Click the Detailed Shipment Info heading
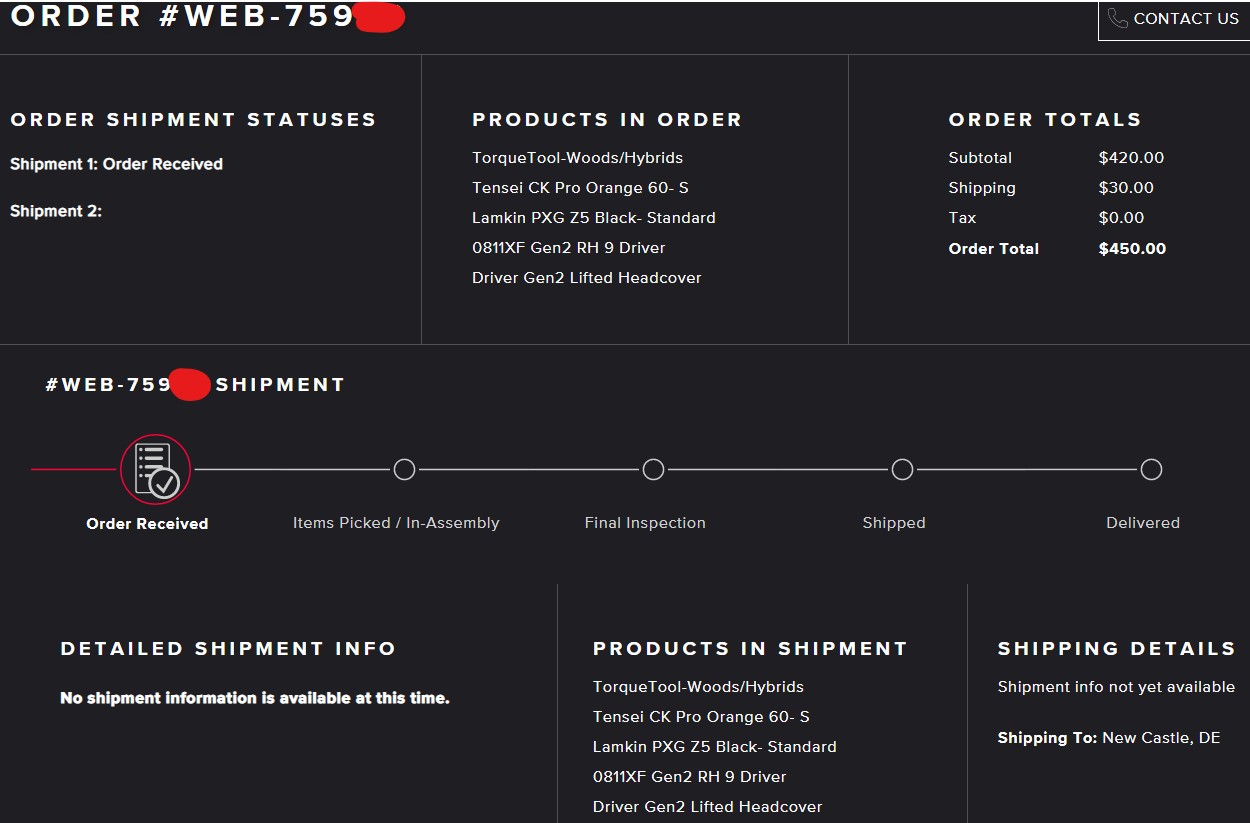 228,649
